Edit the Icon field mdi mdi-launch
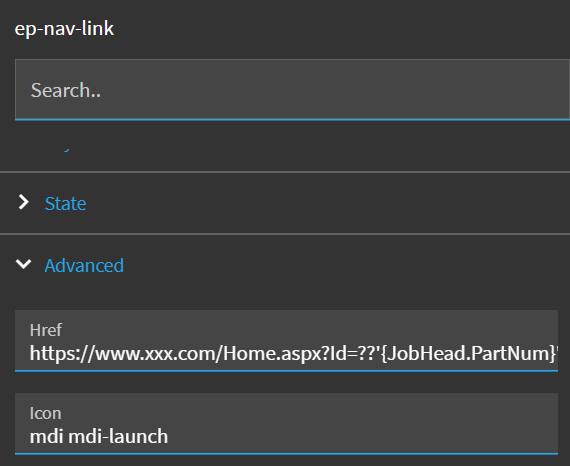The image size is (570, 466). [x=286, y=423]
